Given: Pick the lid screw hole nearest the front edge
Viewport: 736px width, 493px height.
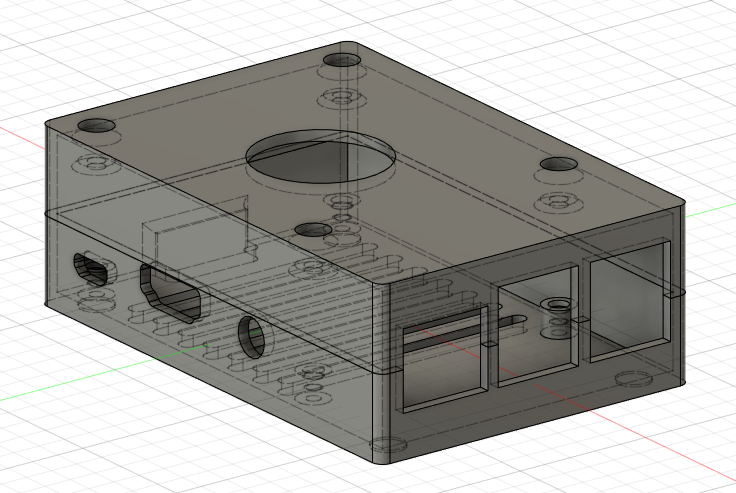Looking at the screenshot, I should 314,230.
